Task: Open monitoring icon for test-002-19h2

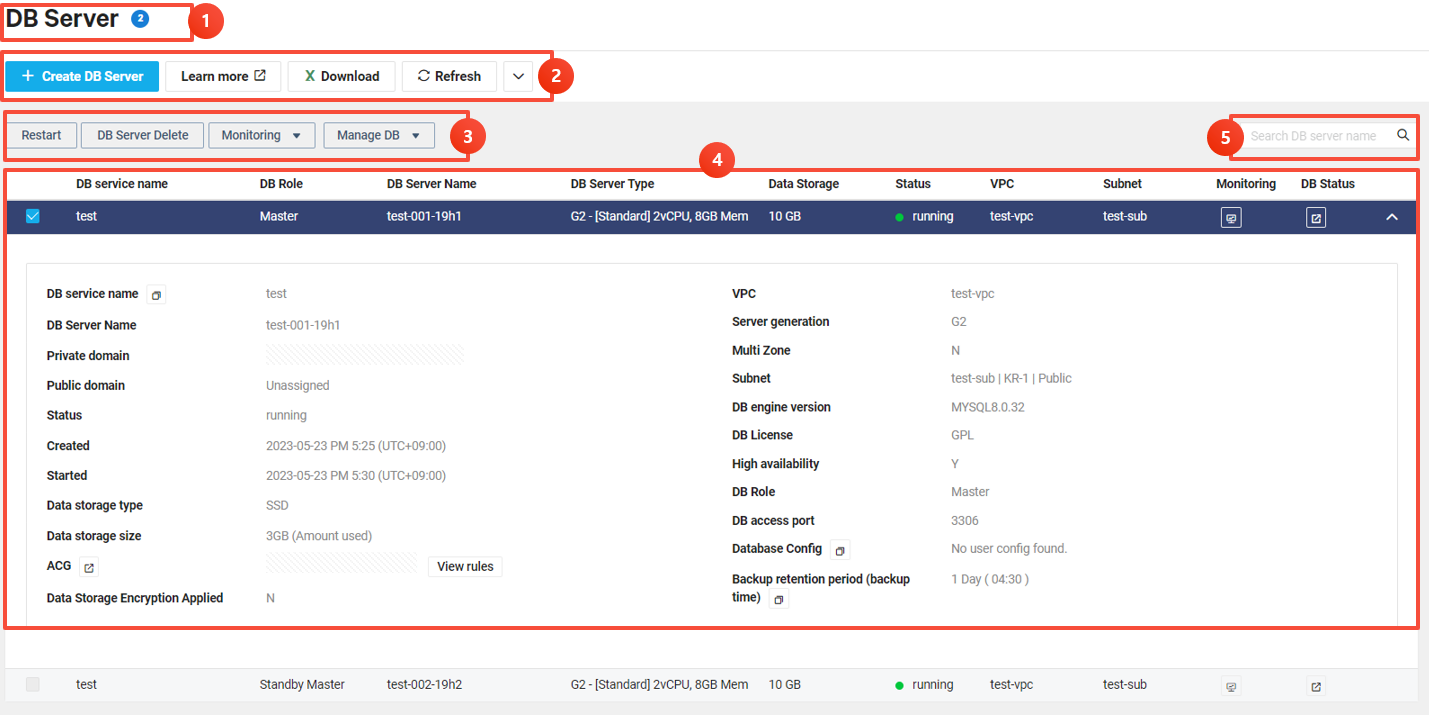Action: [1231, 686]
